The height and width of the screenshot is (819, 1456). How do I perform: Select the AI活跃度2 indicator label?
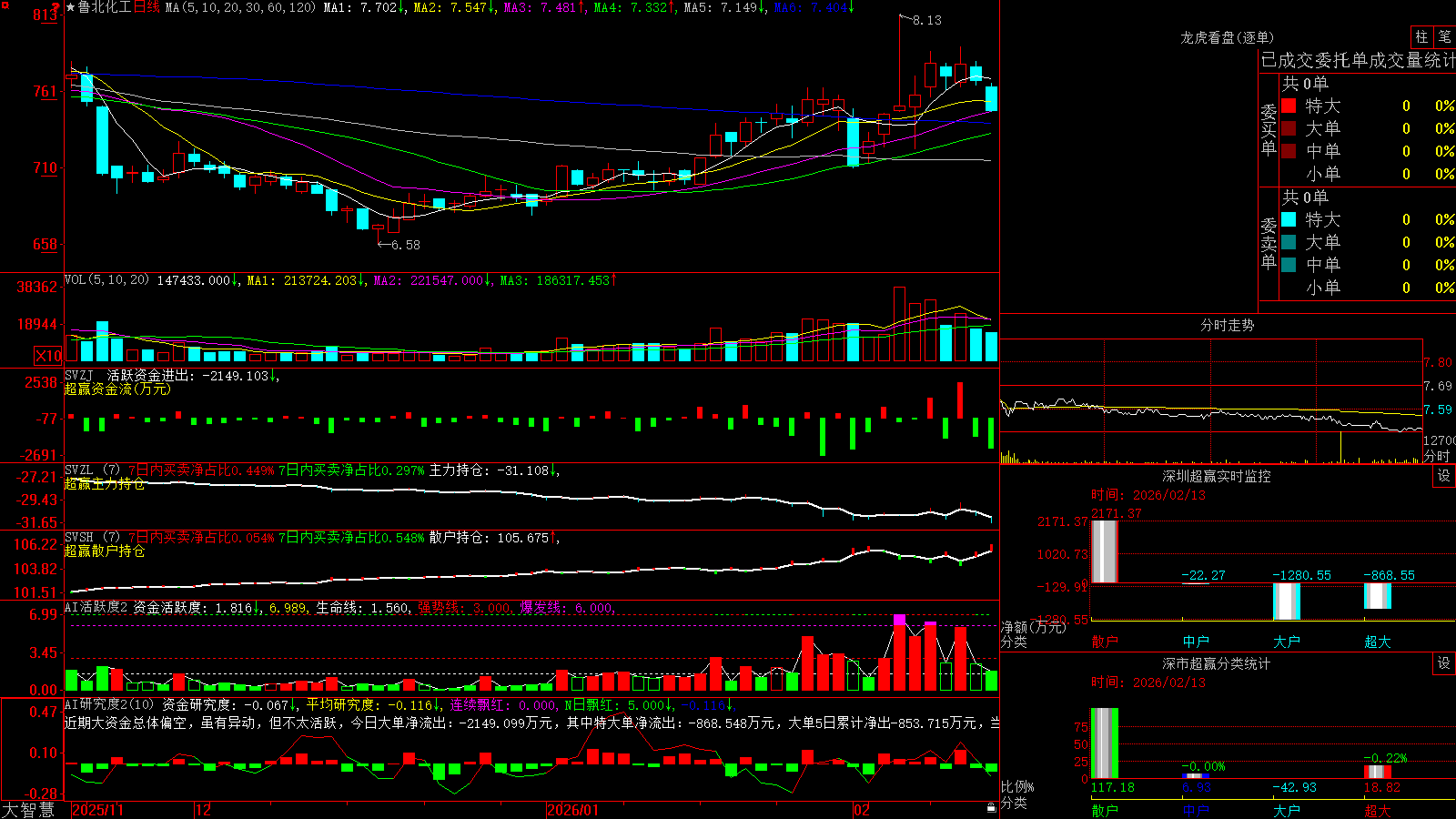click(x=96, y=607)
